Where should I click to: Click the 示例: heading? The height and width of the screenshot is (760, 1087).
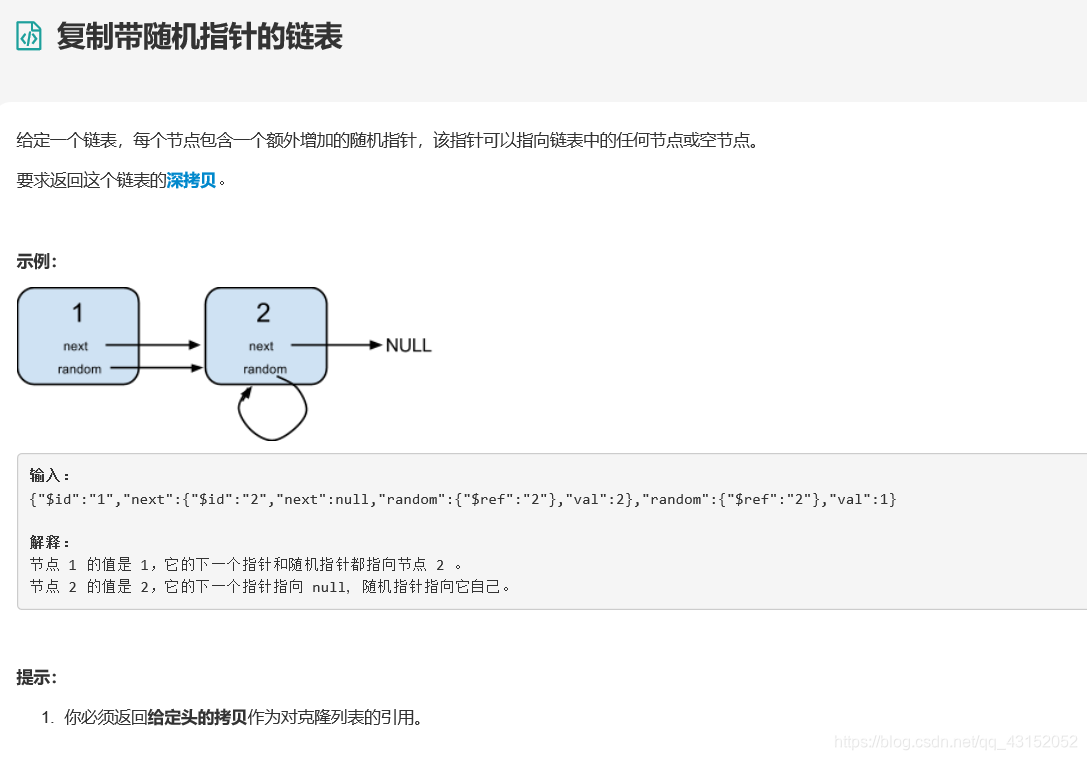[37, 261]
